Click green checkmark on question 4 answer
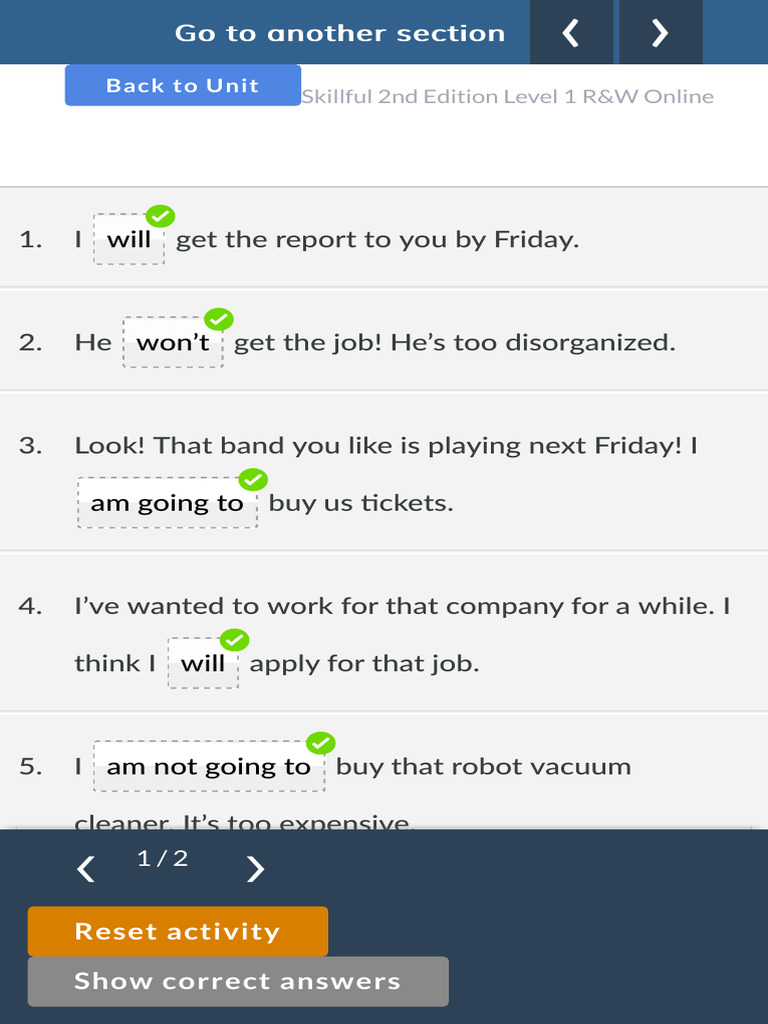Screen dimensions: 768x1024 (234, 640)
